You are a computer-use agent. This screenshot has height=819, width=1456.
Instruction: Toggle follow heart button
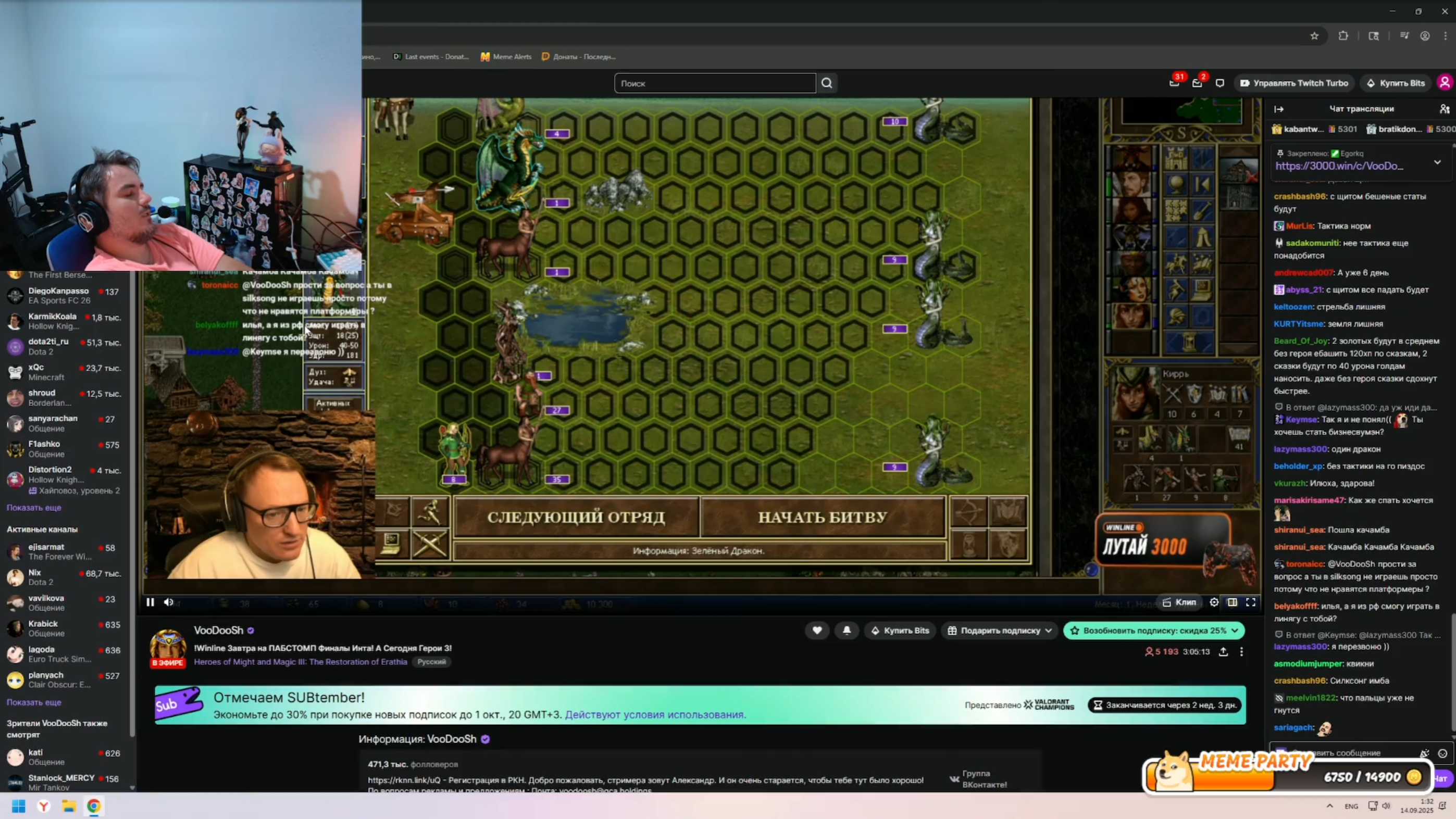tap(817, 631)
